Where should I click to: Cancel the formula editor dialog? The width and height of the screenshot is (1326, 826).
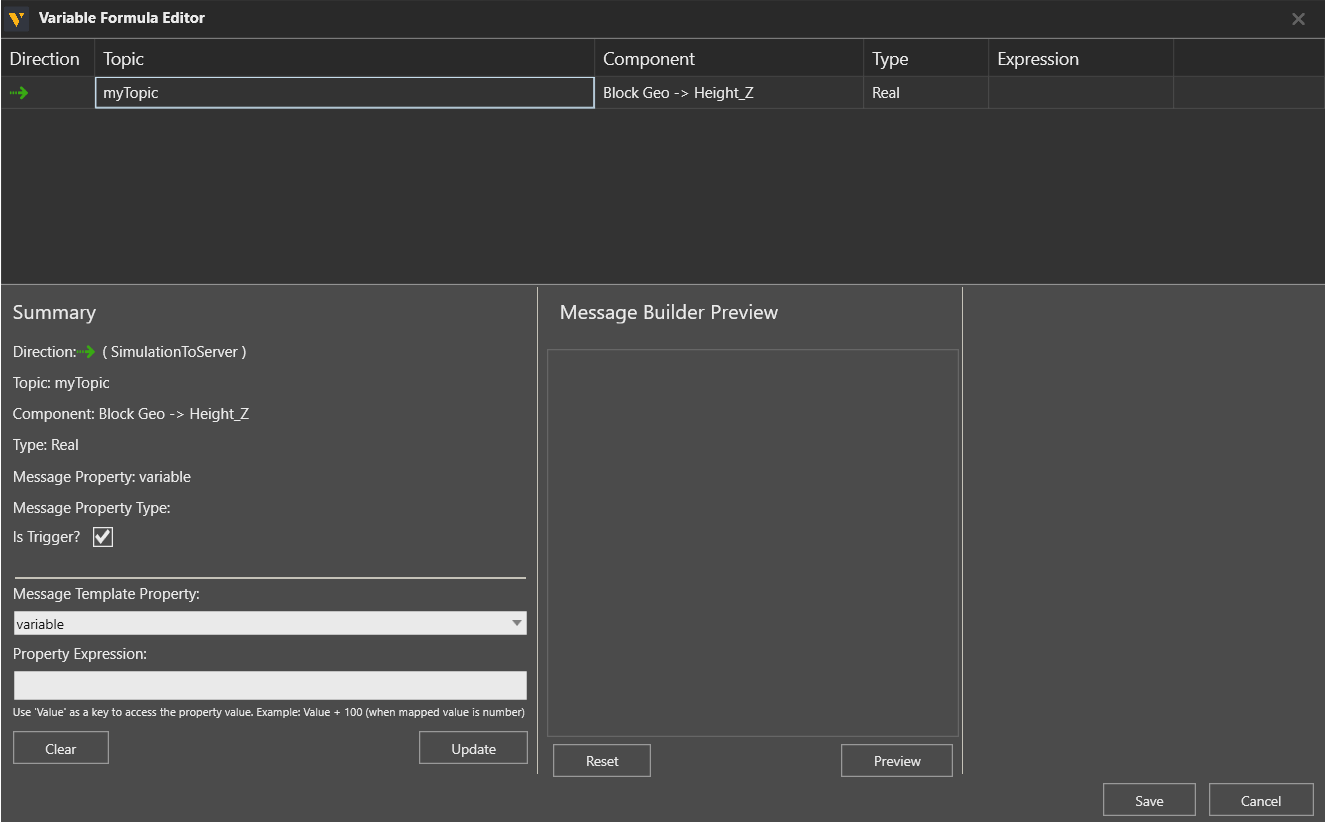coord(1260,800)
